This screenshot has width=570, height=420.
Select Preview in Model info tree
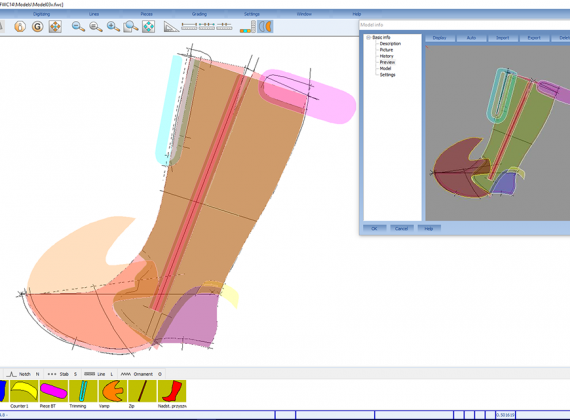[387, 62]
